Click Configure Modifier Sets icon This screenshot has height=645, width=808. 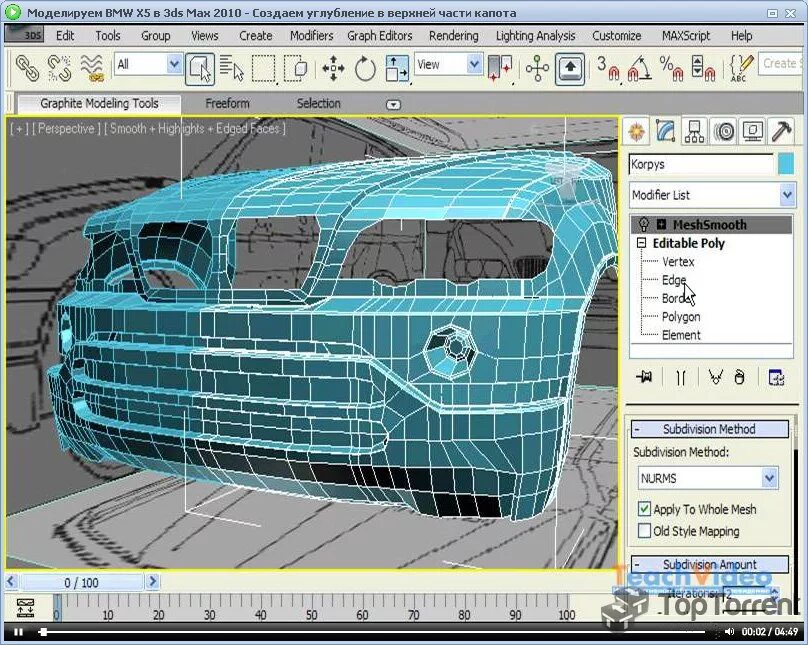[x=776, y=378]
